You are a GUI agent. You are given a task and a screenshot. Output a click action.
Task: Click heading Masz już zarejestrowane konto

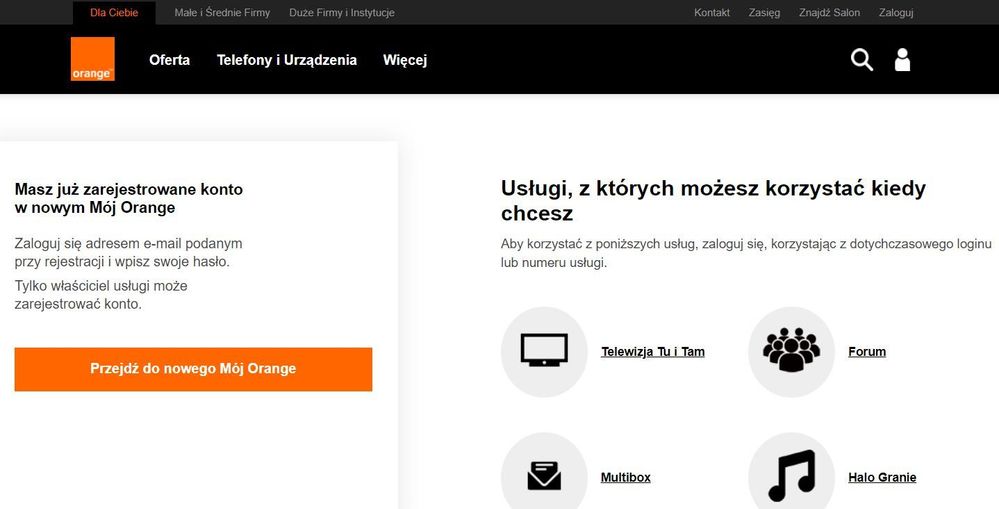point(129,198)
